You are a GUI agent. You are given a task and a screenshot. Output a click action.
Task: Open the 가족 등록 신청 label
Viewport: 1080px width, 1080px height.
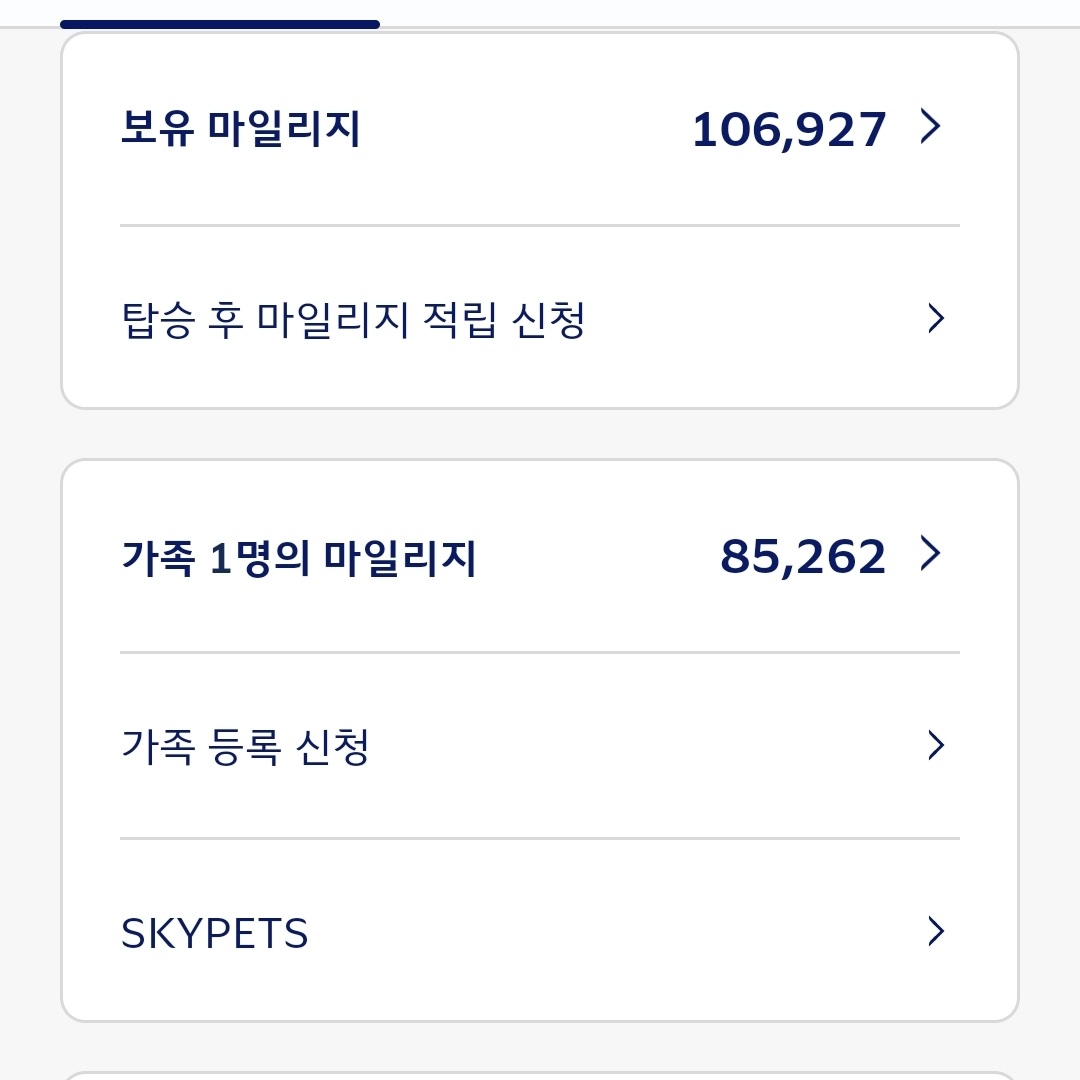pyautogui.click(x=245, y=747)
